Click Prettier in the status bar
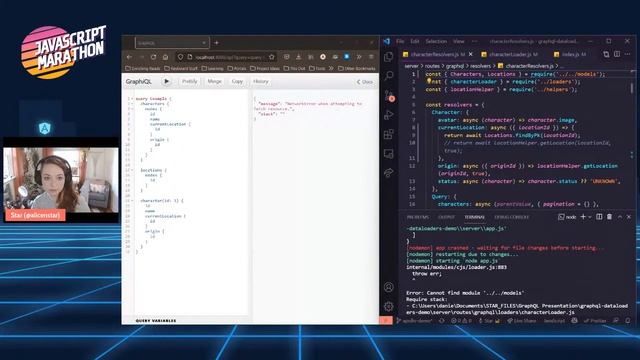 pyautogui.click(x=596, y=321)
